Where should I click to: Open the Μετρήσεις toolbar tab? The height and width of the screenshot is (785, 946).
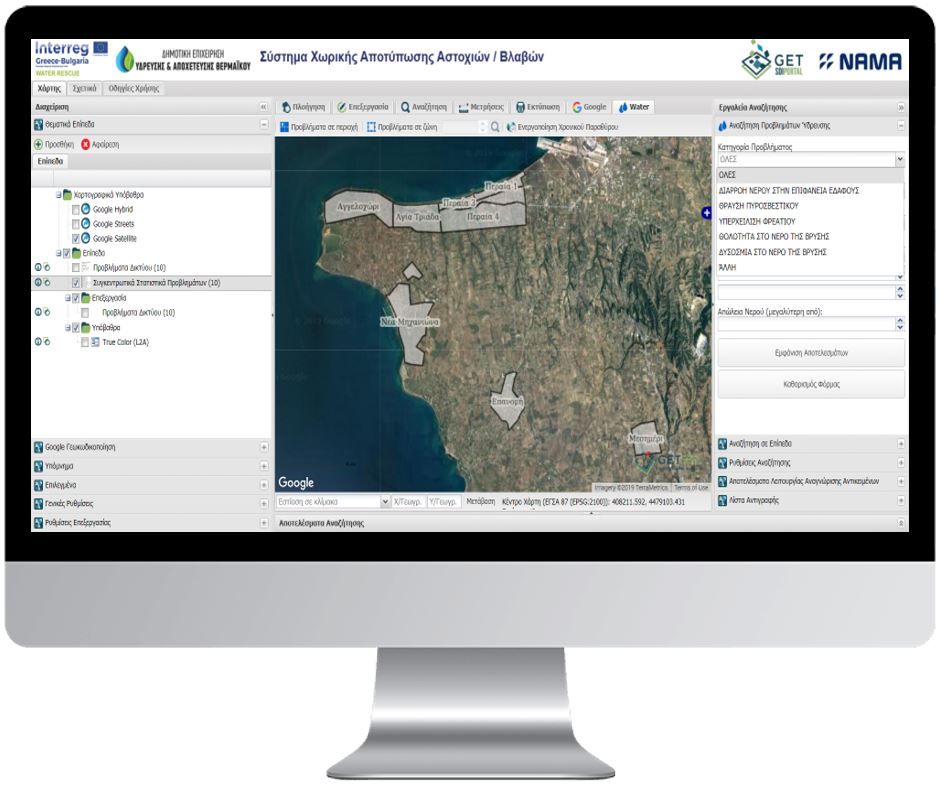coord(481,107)
